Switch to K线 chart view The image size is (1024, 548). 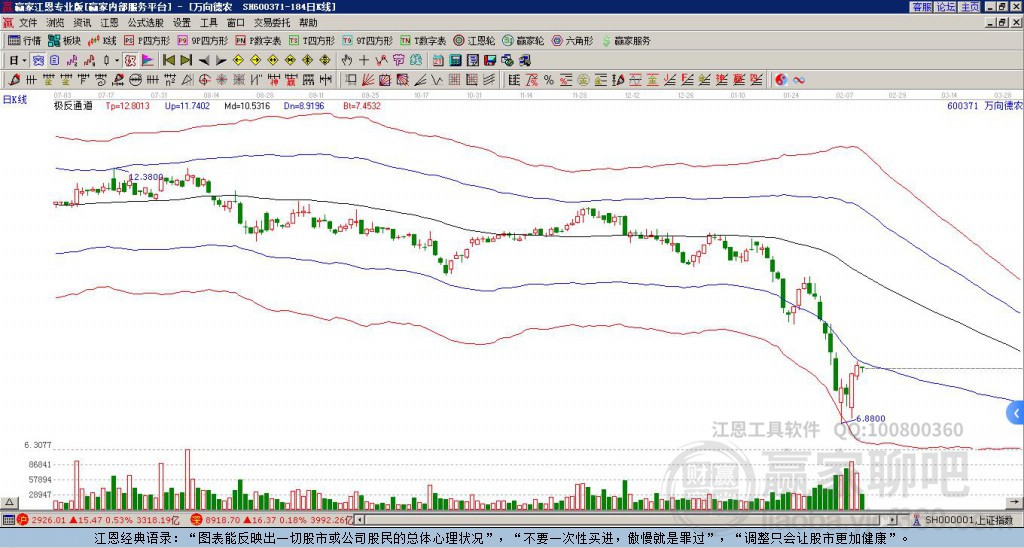(x=102, y=40)
